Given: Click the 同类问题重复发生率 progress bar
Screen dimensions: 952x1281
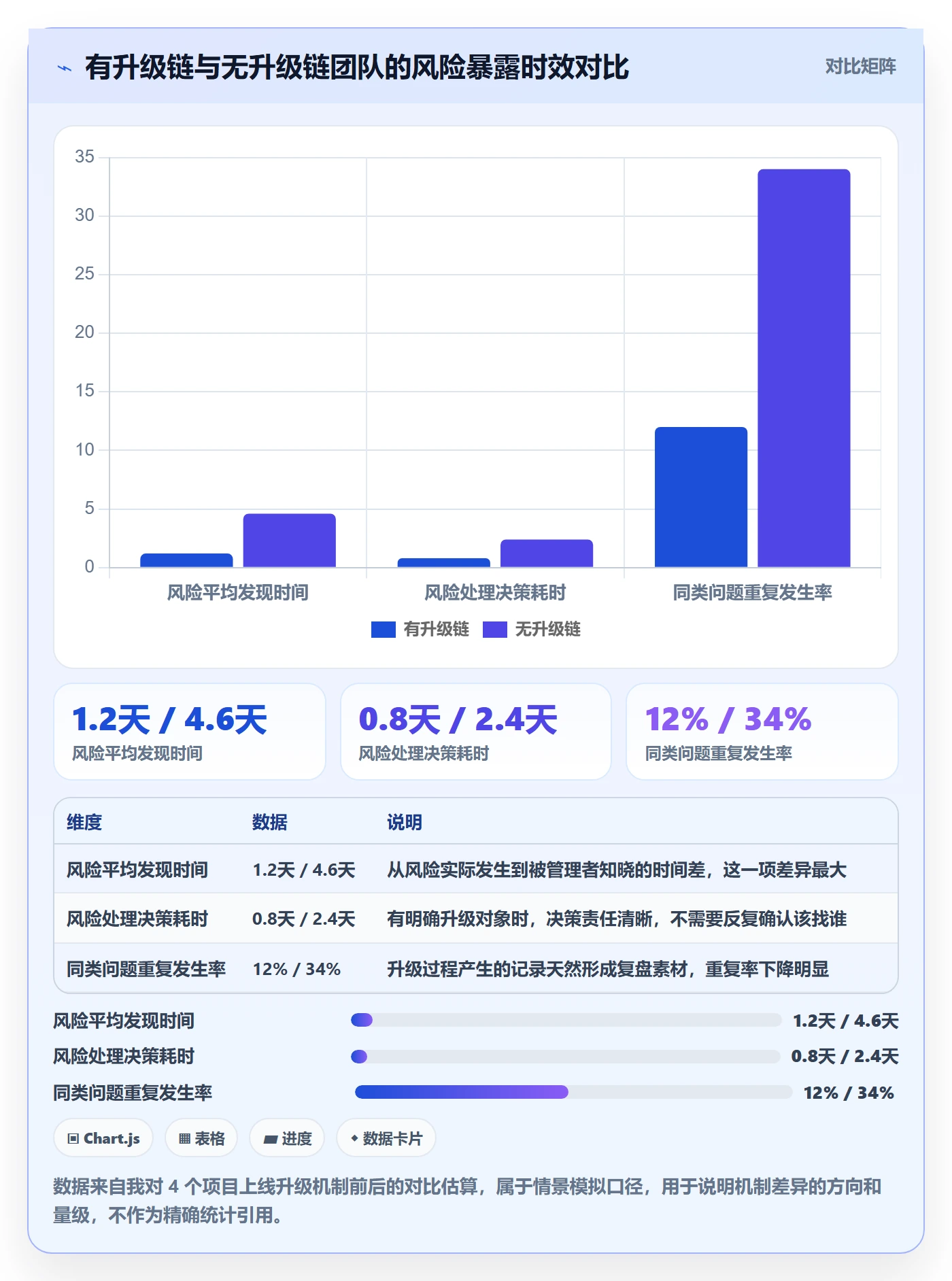Looking at the screenshot, I should coord(574,1092).
